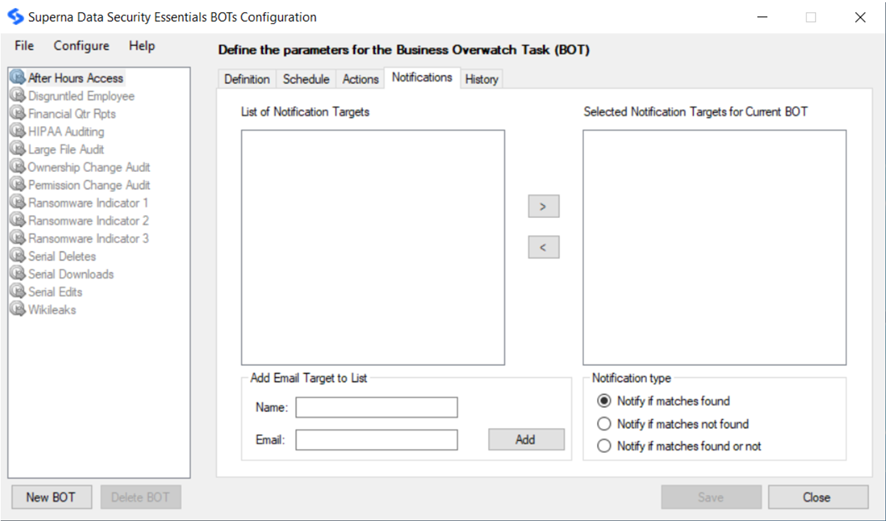The image size is (886, 521).
Task: Click the Serial Deletes BOT icon
Action: [18, 255]
